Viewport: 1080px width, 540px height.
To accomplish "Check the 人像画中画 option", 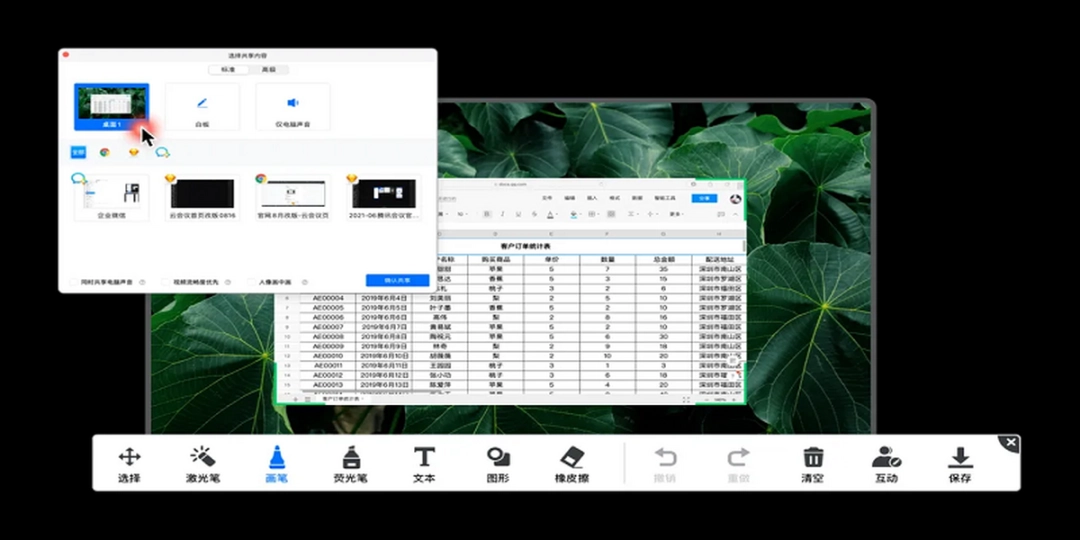I will click(252, 283).
